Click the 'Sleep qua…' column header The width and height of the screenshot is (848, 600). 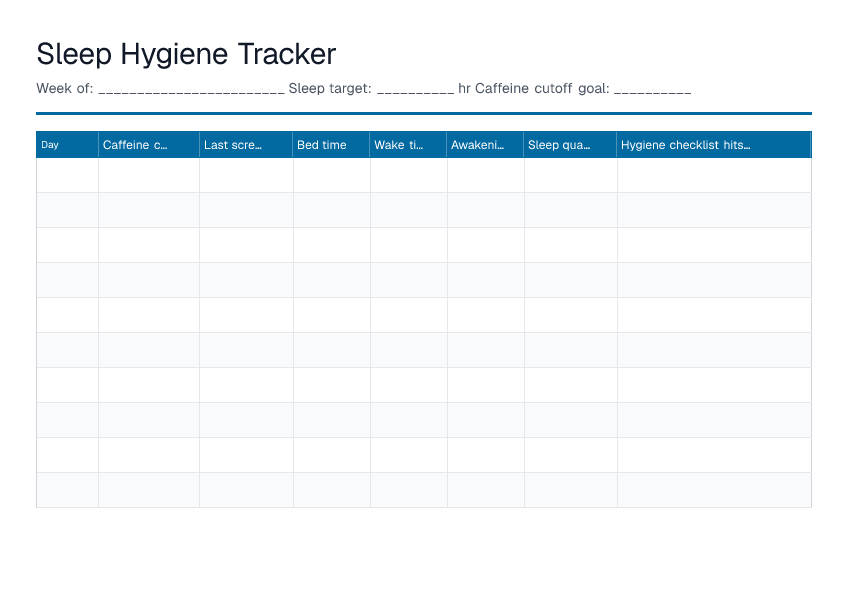click(x=570, y=144)
